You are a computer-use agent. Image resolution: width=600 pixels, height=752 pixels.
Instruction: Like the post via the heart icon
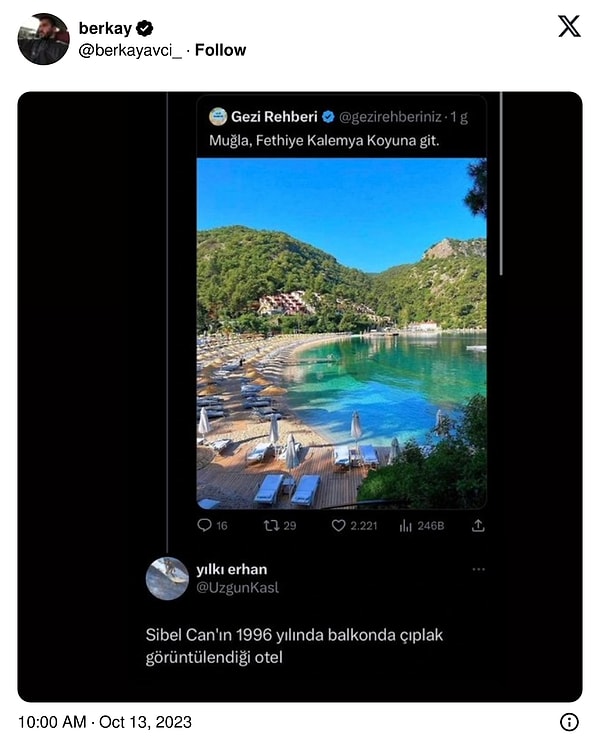(339, 525)
